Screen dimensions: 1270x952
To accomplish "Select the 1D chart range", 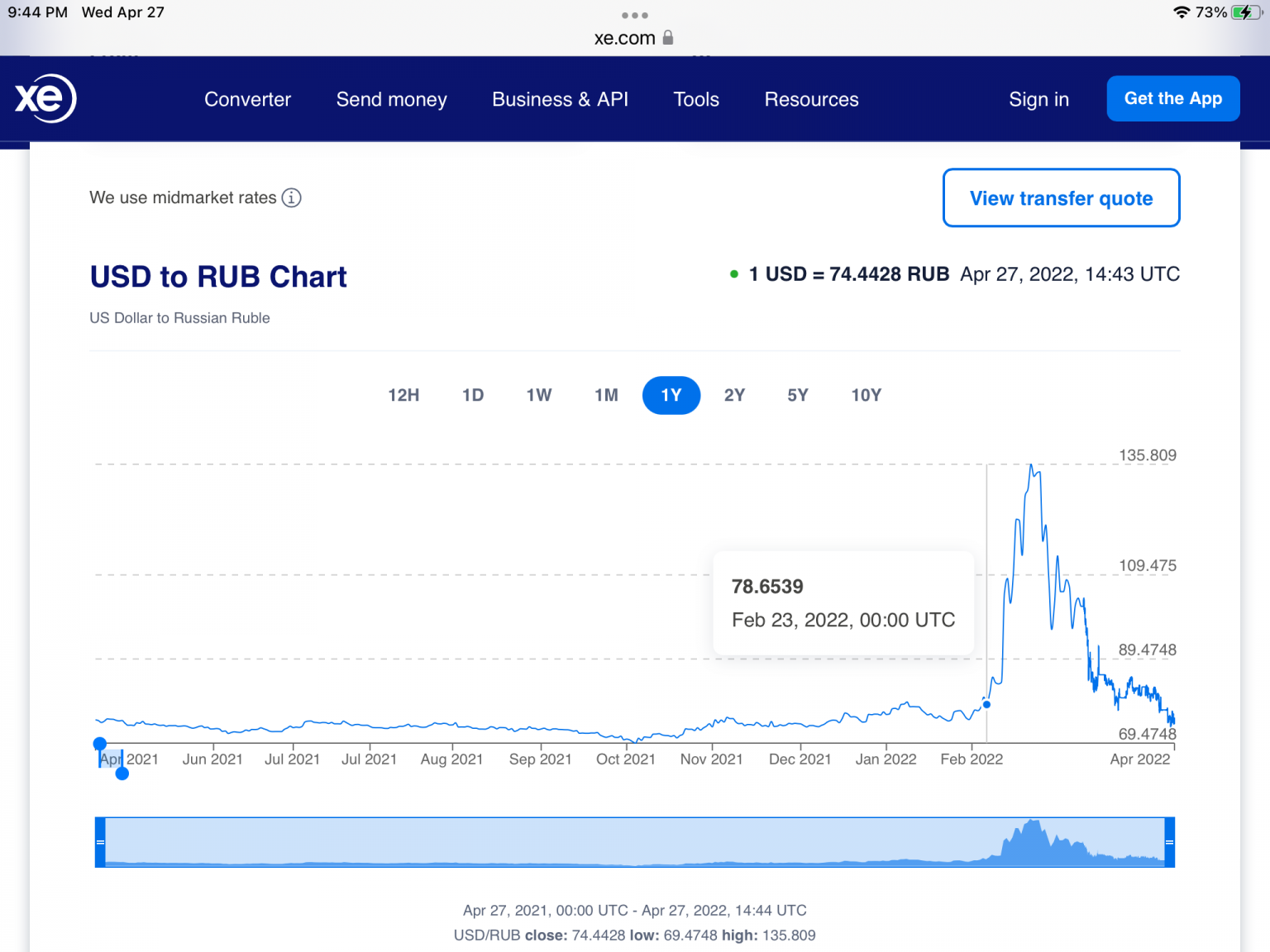I will coord(473,395).
